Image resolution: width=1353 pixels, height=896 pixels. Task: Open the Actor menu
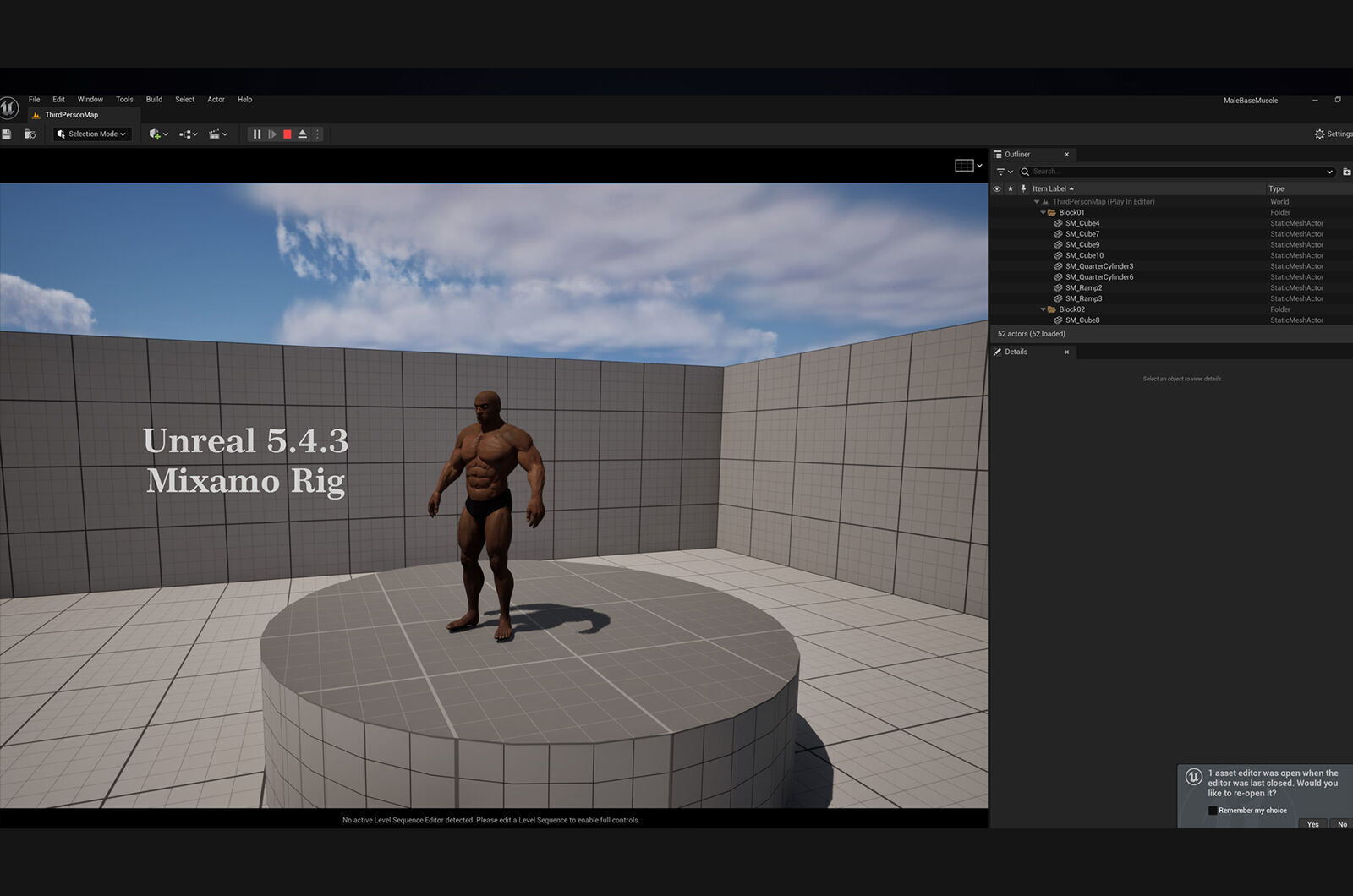pyautogui.click(x=216, y=100)
